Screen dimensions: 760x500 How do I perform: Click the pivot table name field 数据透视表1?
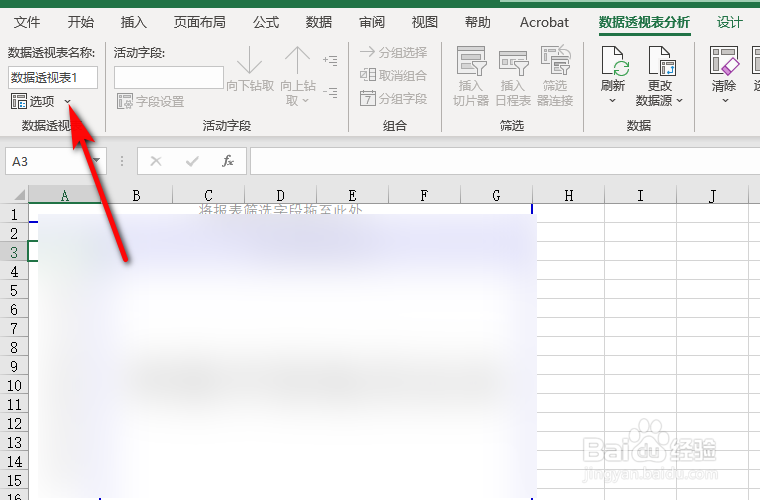[53, 78]
